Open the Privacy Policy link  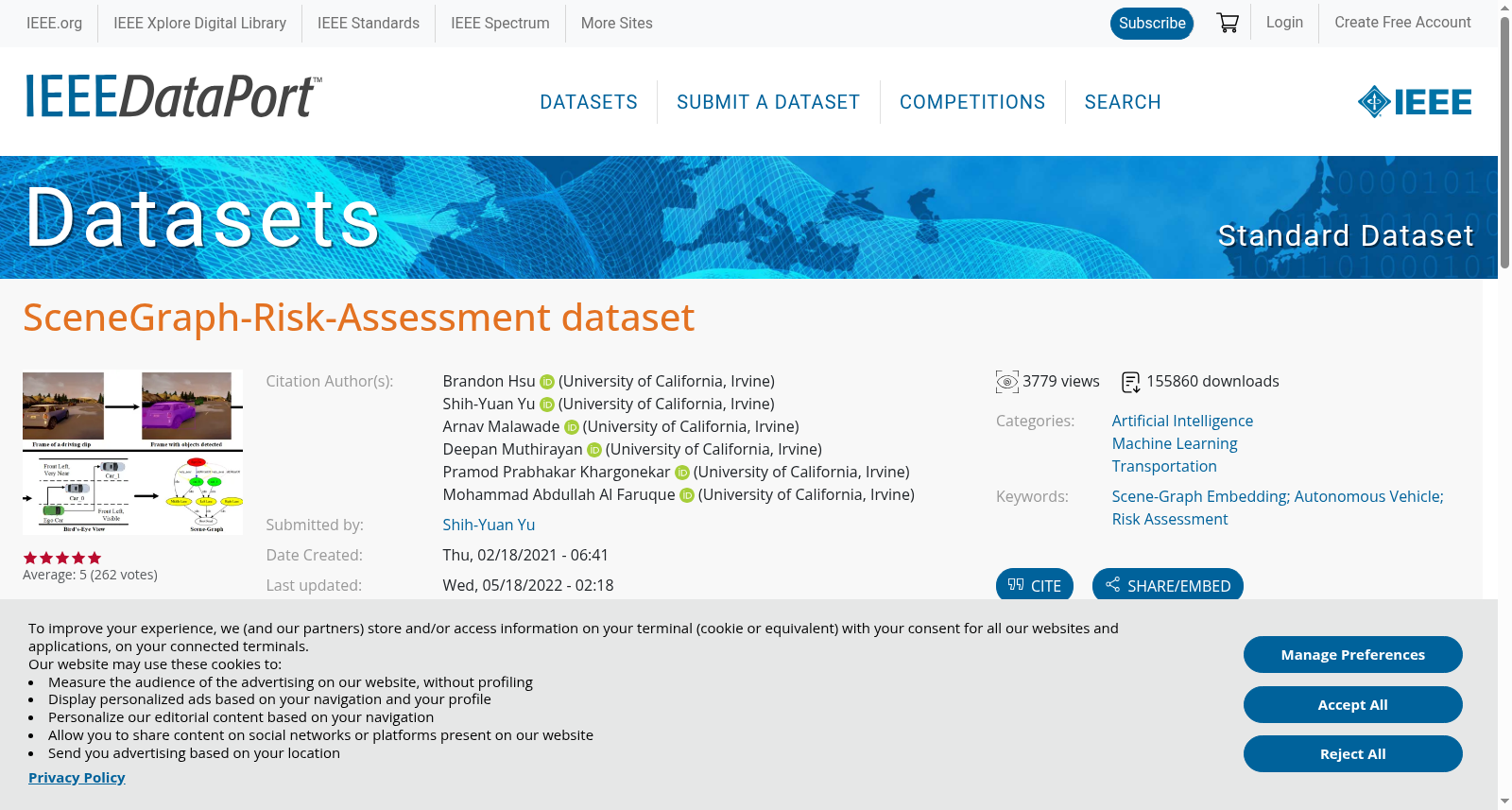point(77,777)
